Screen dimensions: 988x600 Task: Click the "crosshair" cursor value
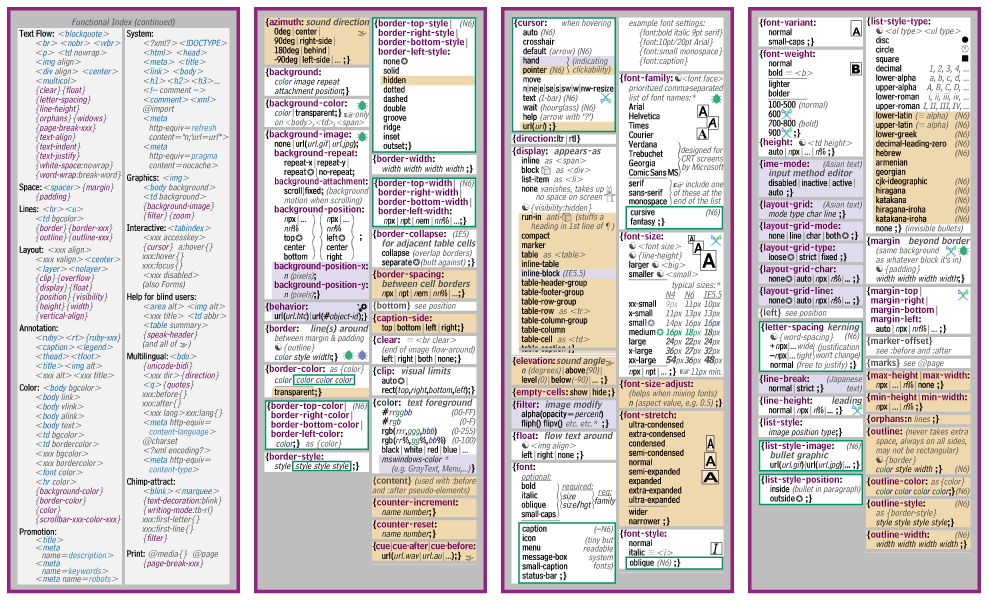point(539,42)
